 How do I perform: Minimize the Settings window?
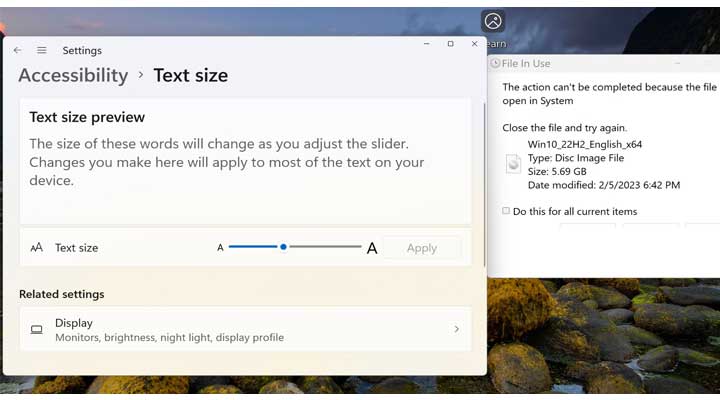[x=427, y=44]
